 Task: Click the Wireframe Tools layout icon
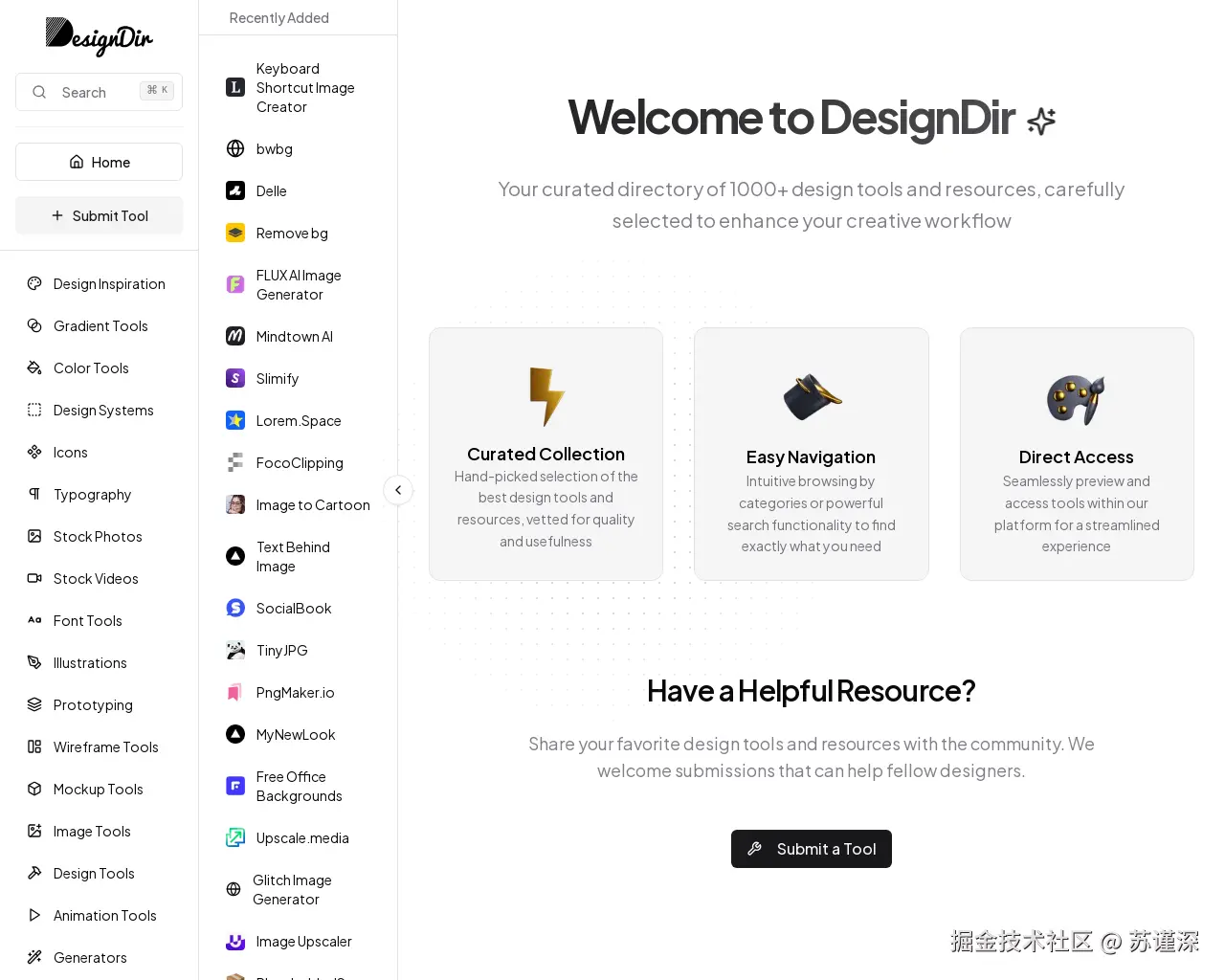(34, 746)
